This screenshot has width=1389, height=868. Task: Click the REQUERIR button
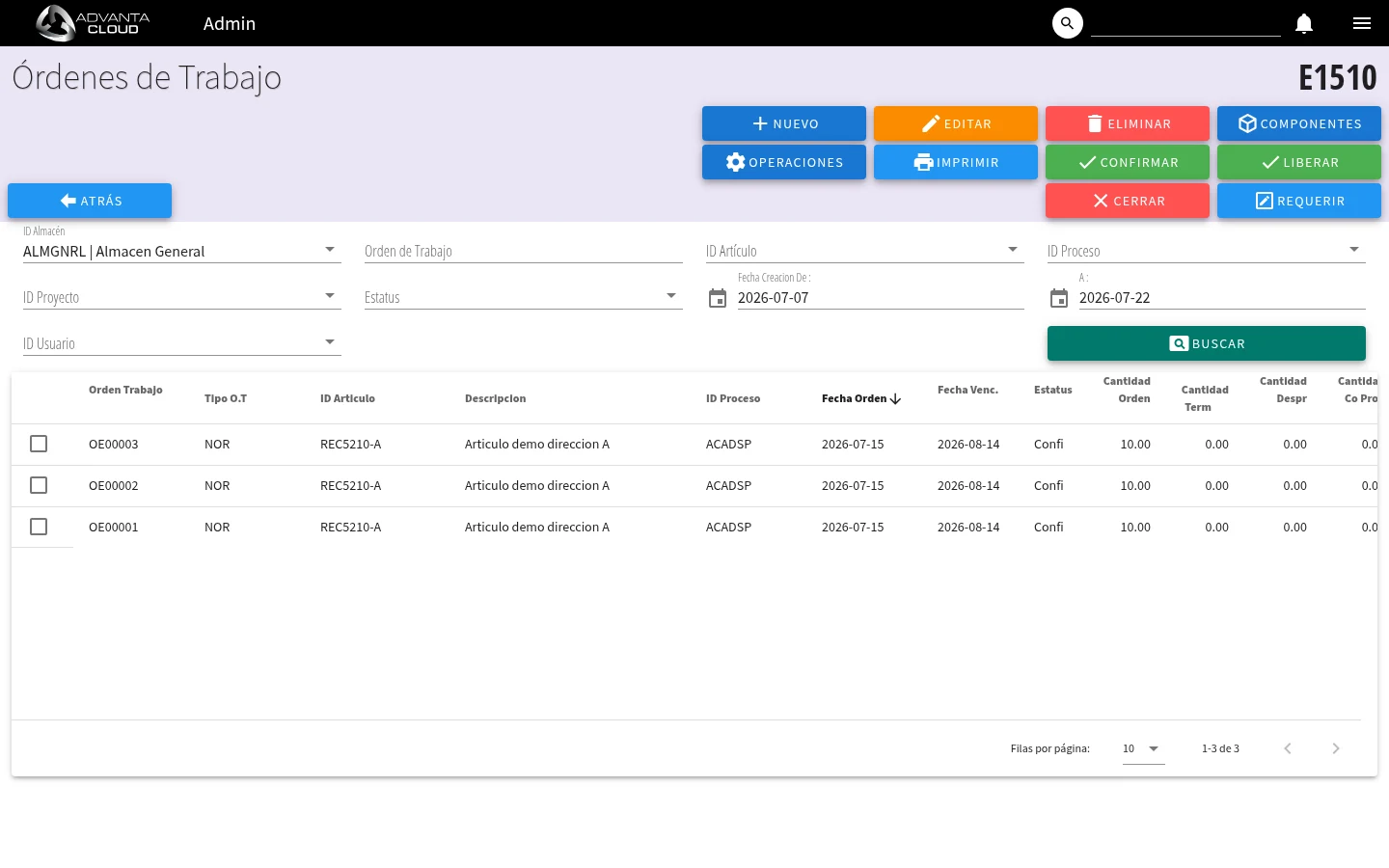coord(1299,201)
